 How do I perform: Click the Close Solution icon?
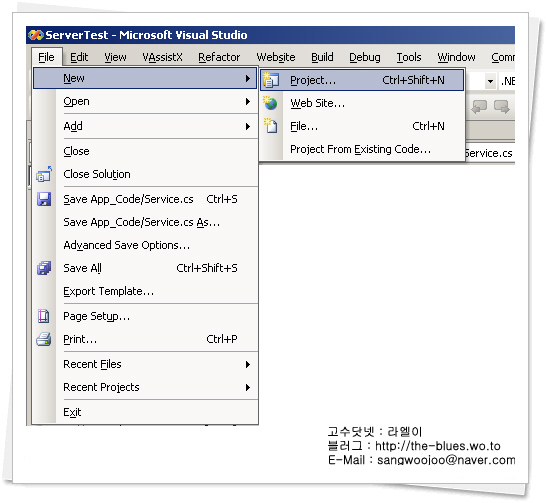click(x=44, y=174)
